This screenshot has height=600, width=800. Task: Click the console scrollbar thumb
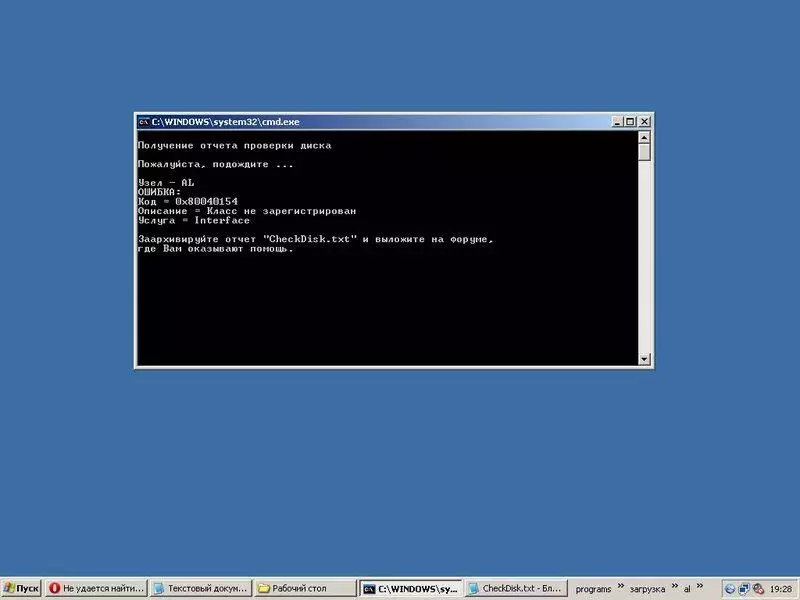click(644, 152)
